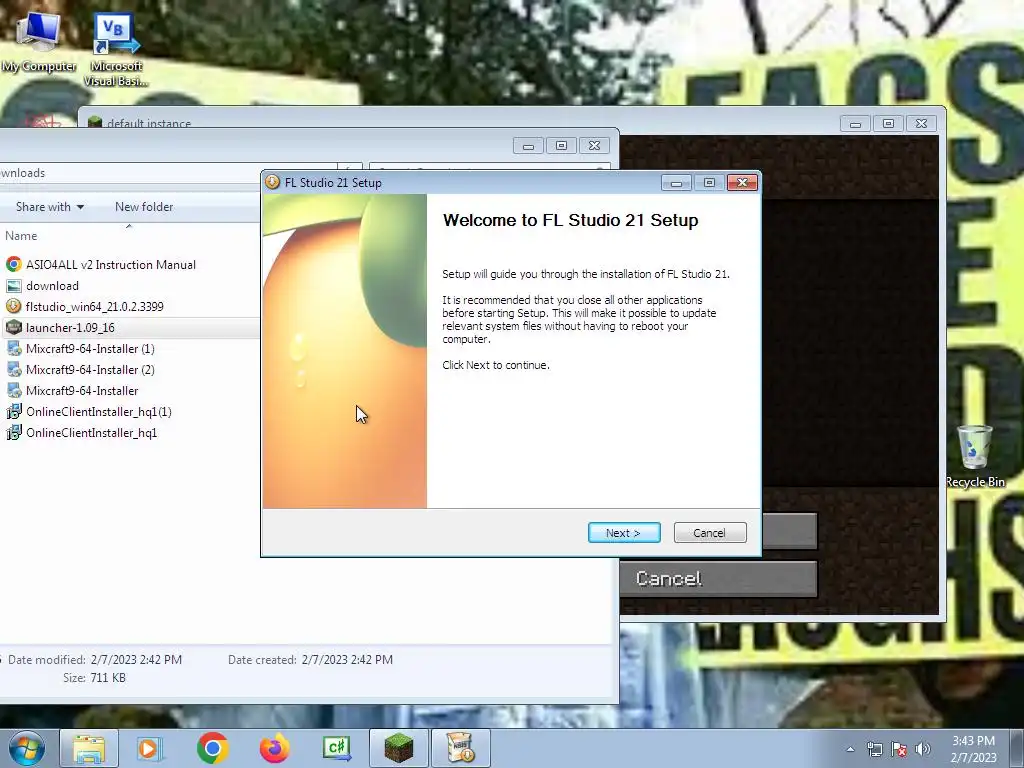Open the C# taskbar application
Screen dimensions: 1024x768
[x=336, y=748]
